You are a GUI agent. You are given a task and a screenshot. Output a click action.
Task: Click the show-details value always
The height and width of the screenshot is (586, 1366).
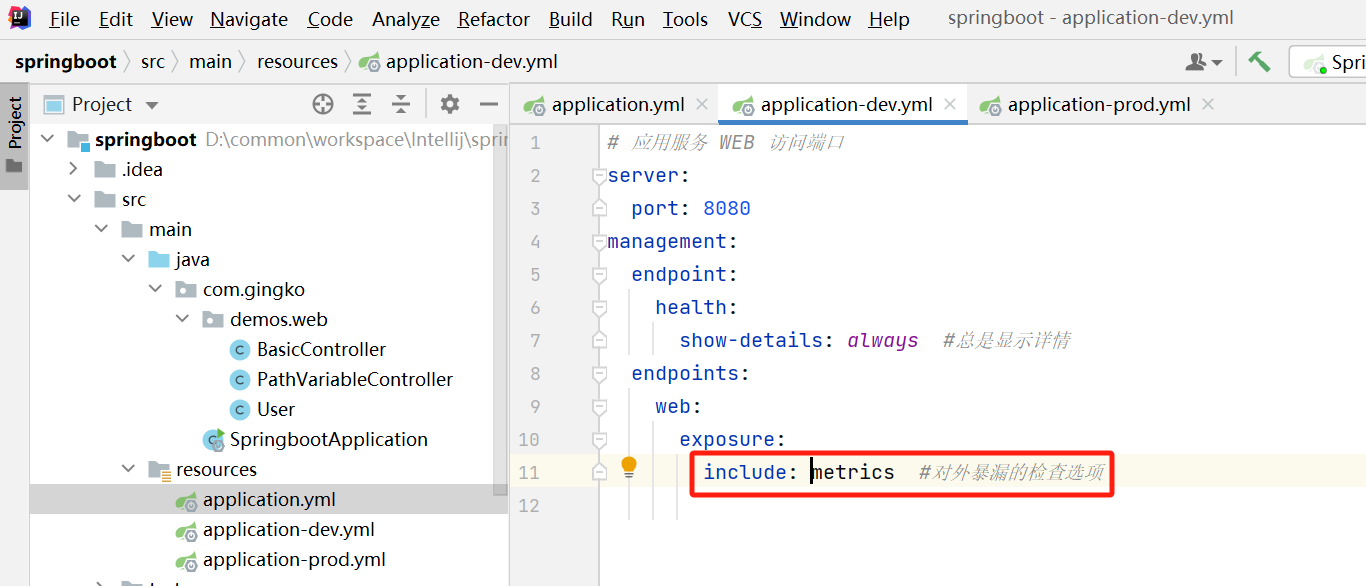[883, 340]
